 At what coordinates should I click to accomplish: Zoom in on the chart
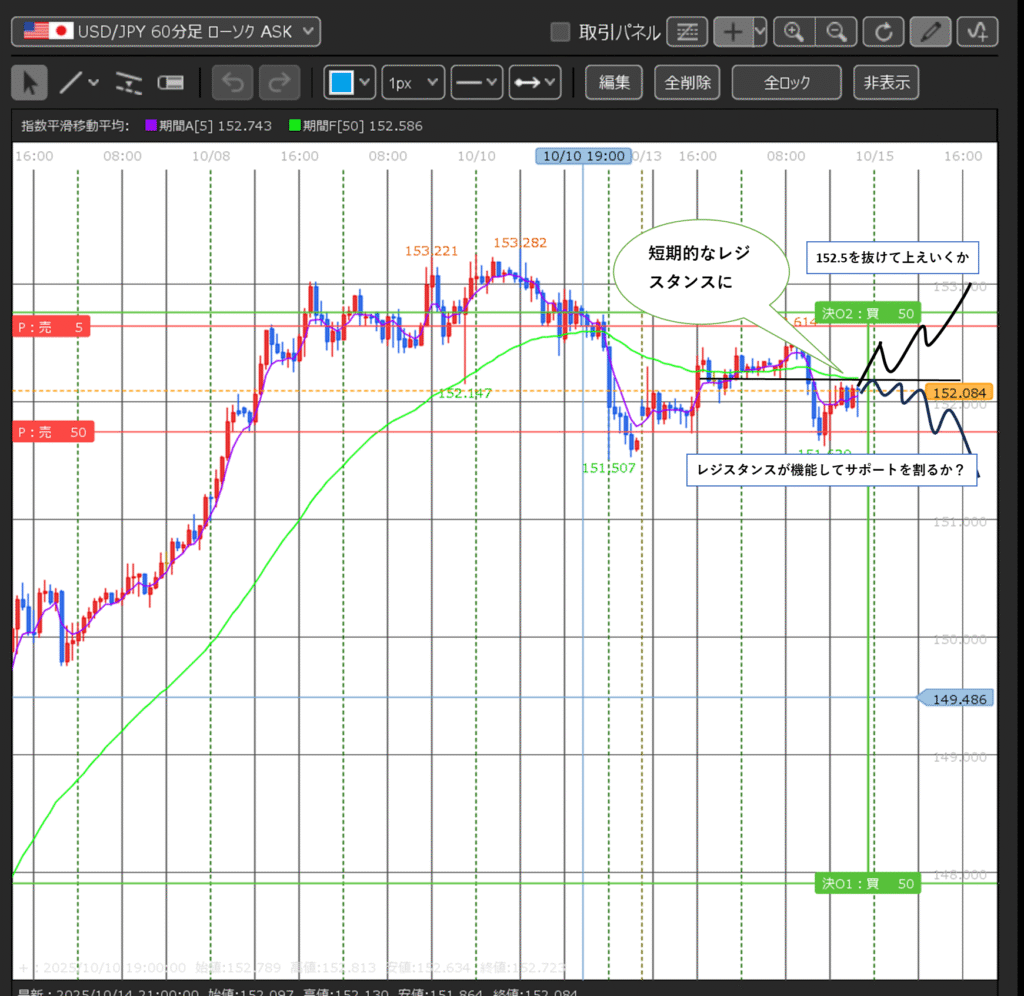pyautogui.click(x=795, y=32)
